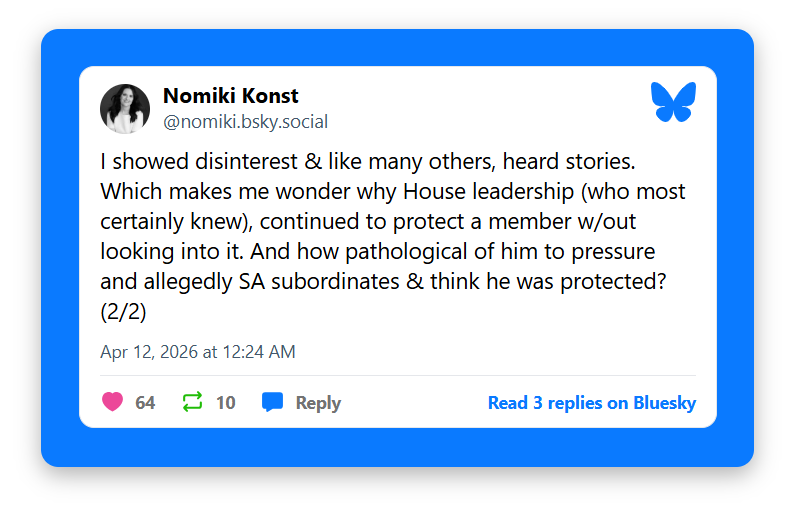
Task: Like the post with the heart icon
Action: (x=113, y=402)
